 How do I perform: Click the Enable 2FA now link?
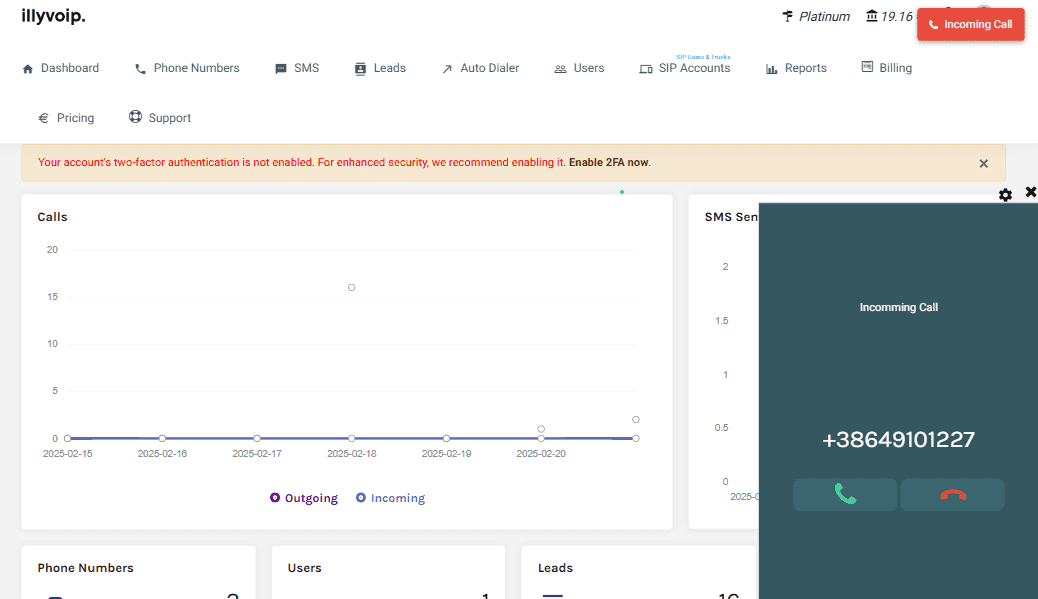coord(608,162)
